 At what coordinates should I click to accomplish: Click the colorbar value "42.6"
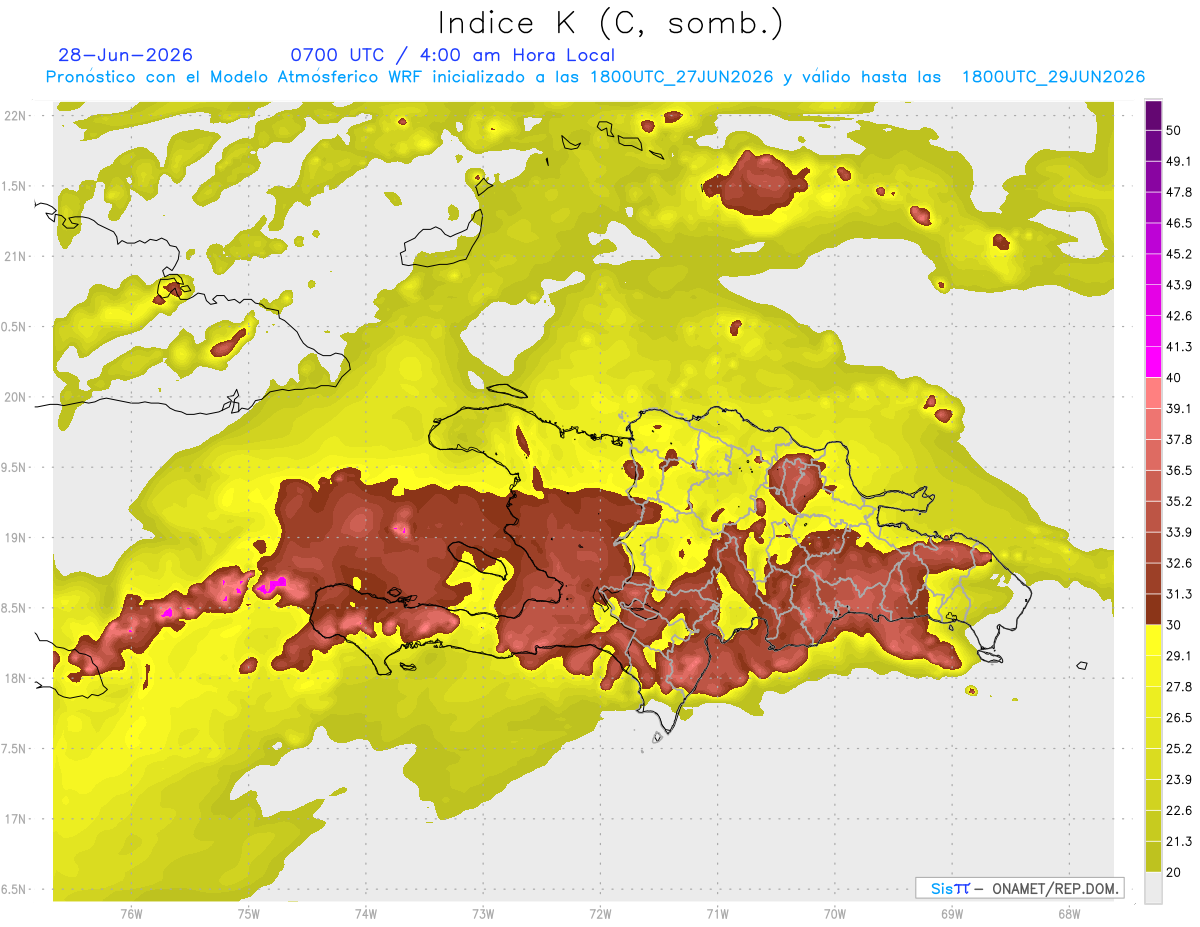[1180, 316]
